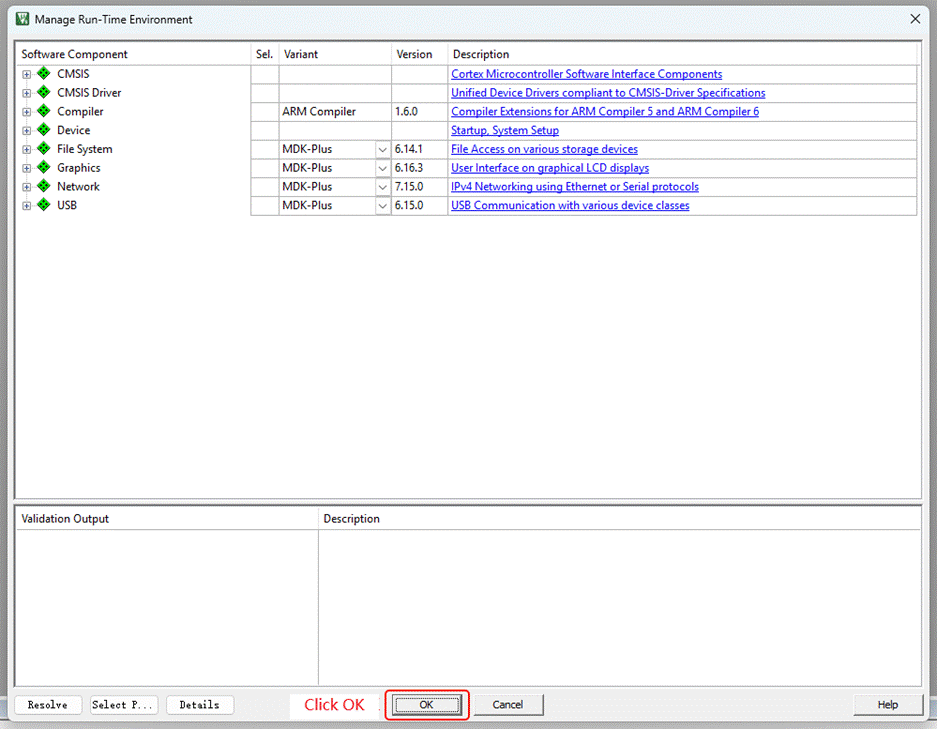Select the Network row label
The width and height of the screenshot is (937, 729).
click(x=78, y=186)
